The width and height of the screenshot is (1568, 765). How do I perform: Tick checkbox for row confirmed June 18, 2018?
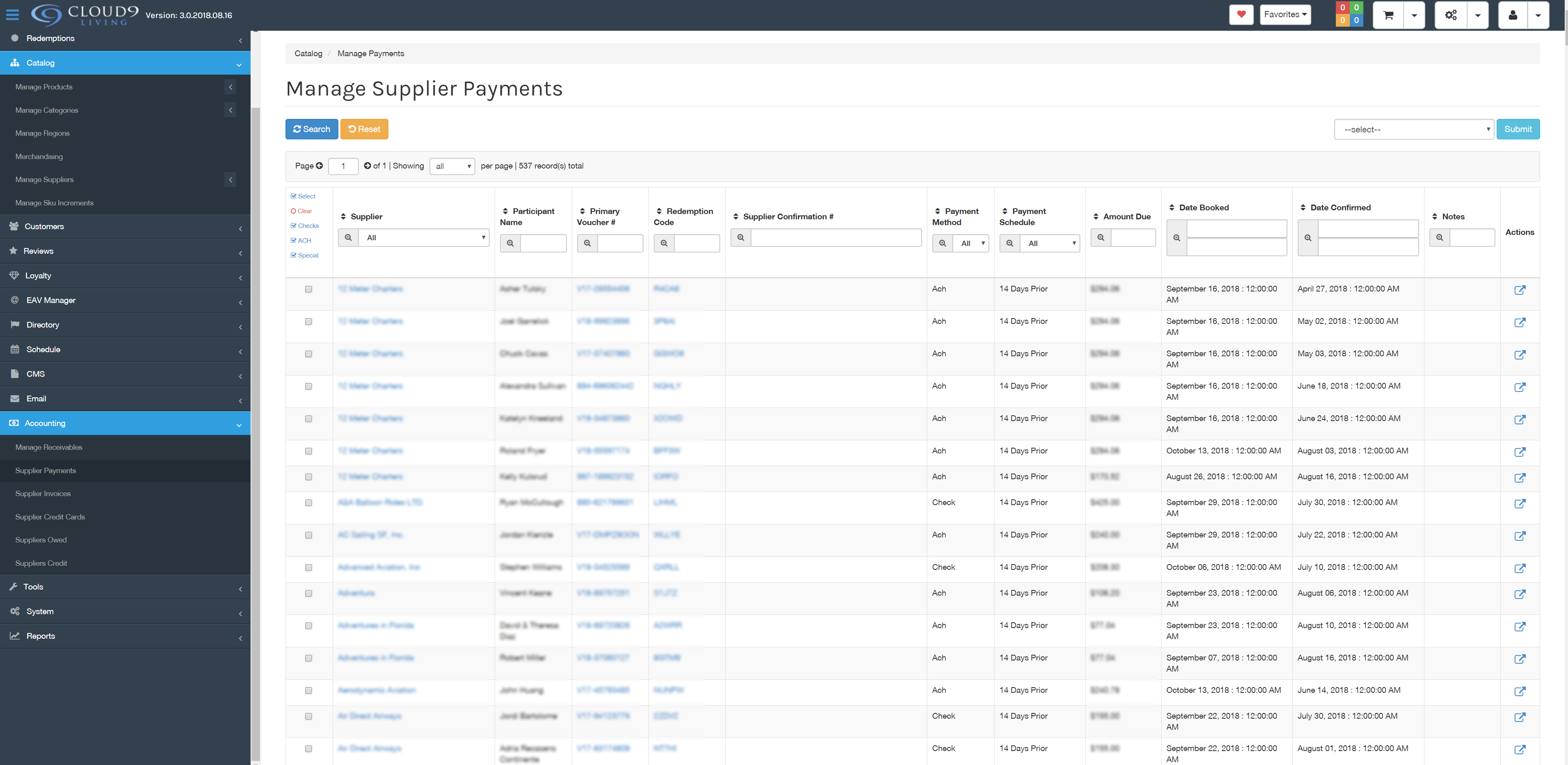[308, 387]
